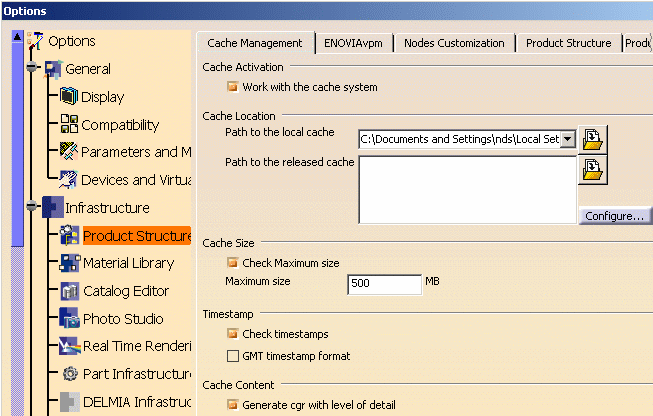This screenshot has height=416, width=653.
Task: Collapse the Infrastructure tree node
Action: pyautogui.click(x=32, y=208)
